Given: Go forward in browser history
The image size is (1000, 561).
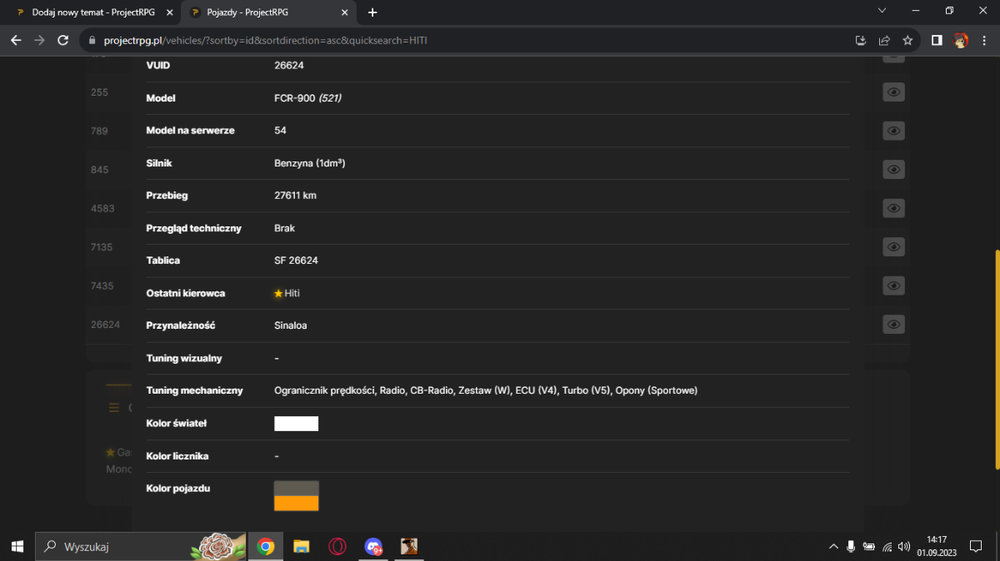Looking at the screenshot, I should click(x=40, y=40).
